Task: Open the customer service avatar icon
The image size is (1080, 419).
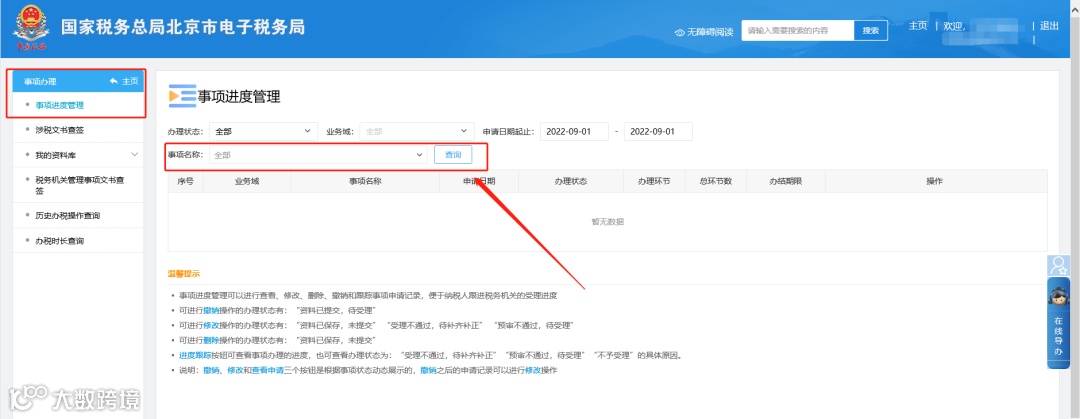Action: [x=1059, y=266]
